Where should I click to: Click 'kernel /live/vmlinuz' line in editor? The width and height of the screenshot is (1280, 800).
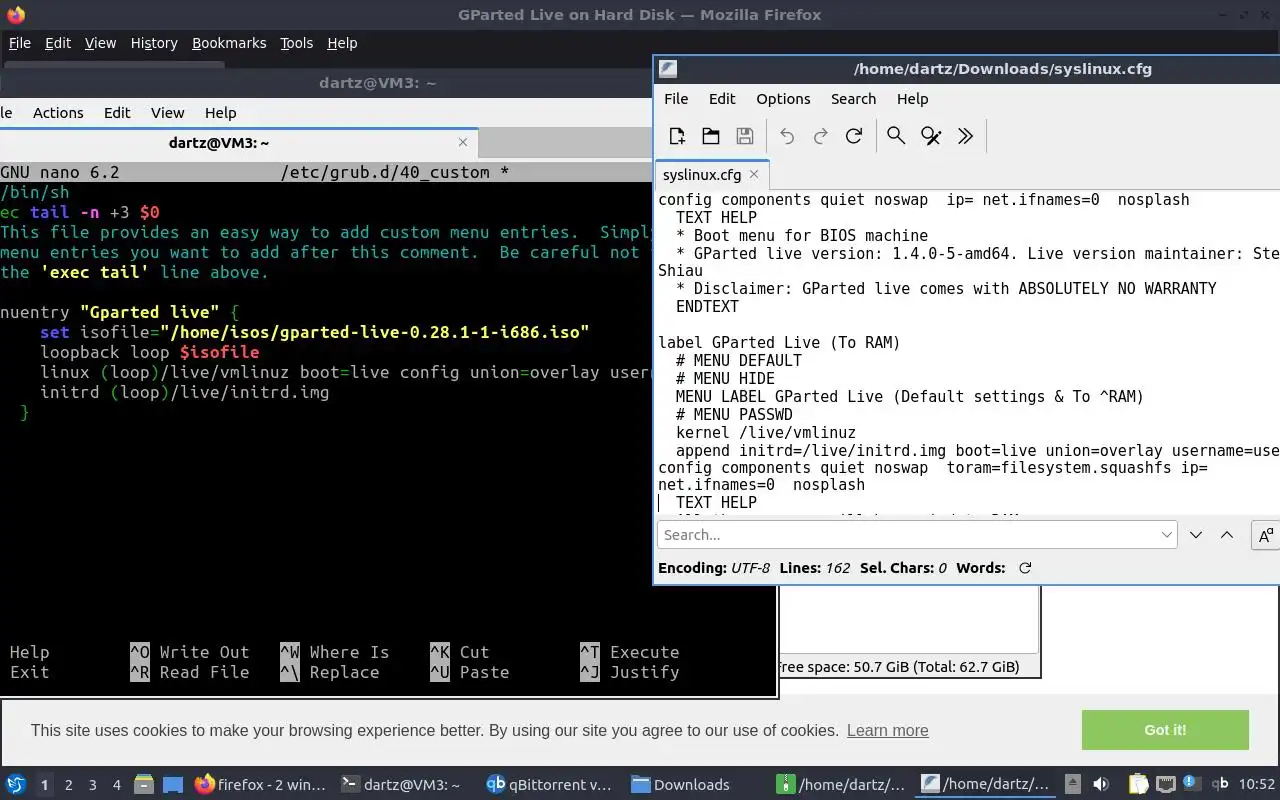(x=766, y=432)
